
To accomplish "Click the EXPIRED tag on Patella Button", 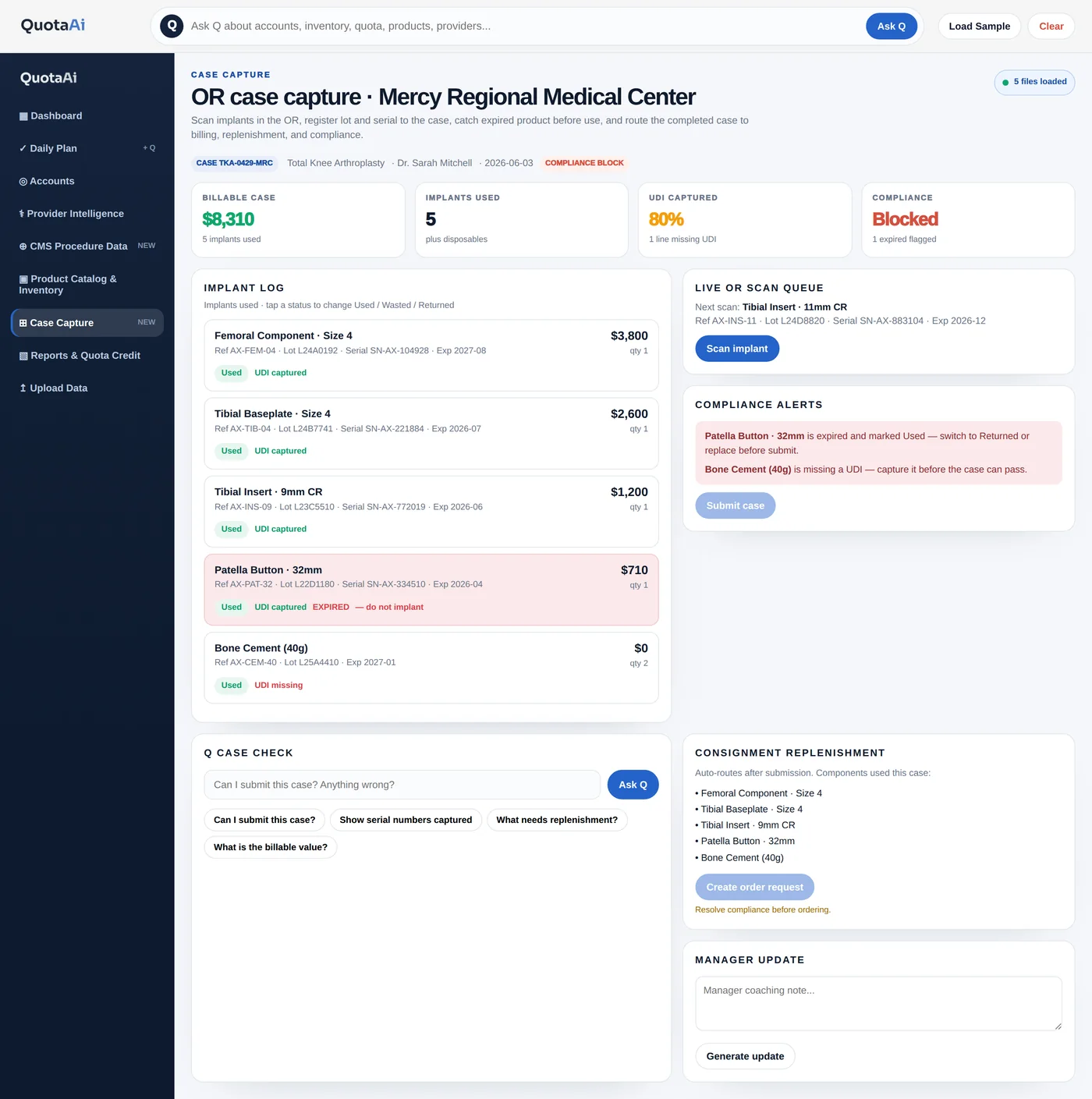I will 331,607.
